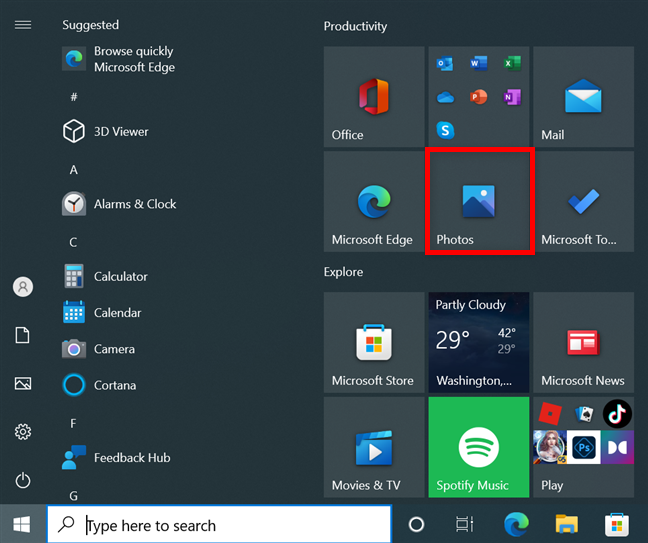This screenshot has height=543, width=648.
Task: Click the Type here to search box
Action: tap(219, 524)
